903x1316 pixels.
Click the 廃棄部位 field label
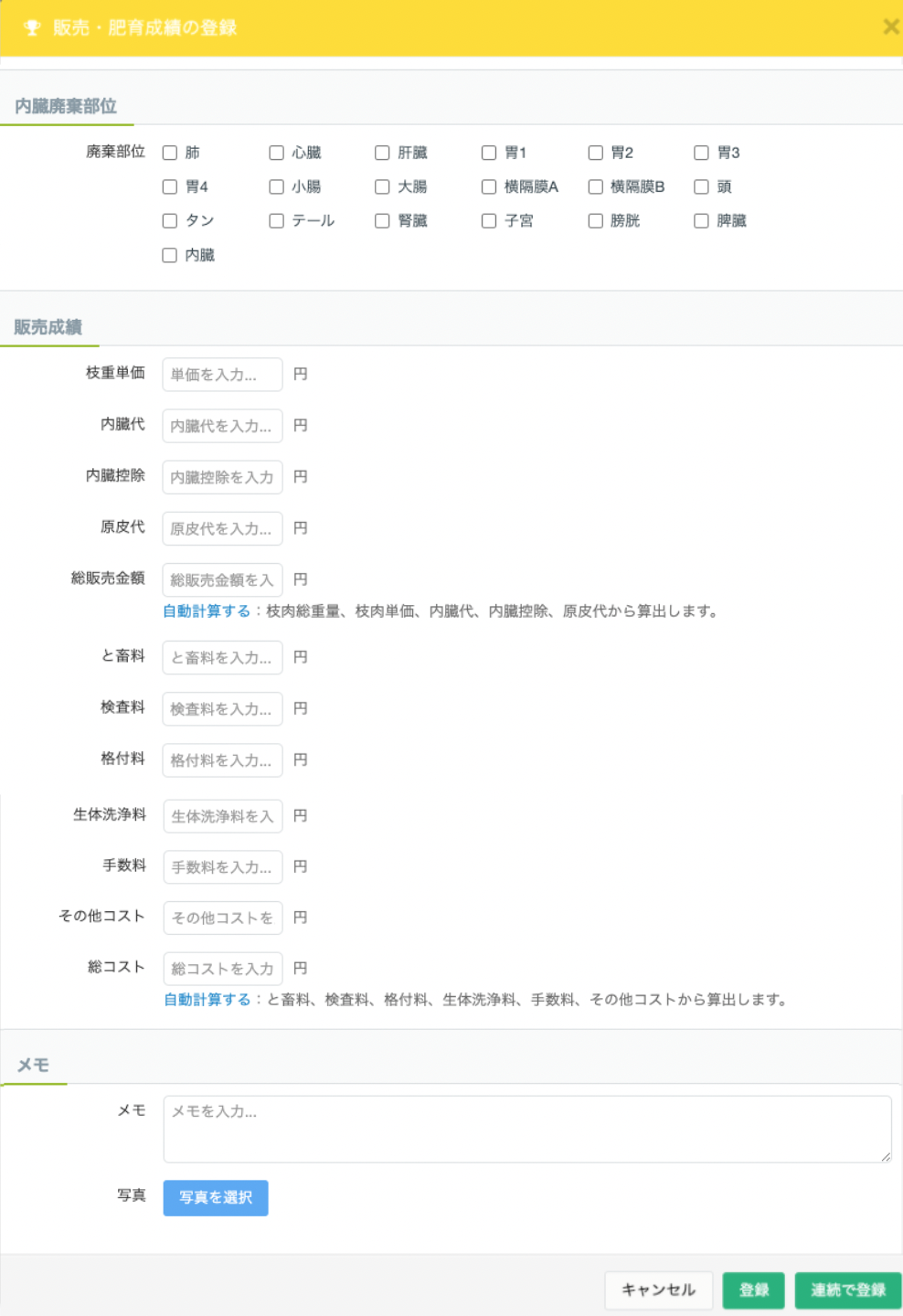click(115, 152)
